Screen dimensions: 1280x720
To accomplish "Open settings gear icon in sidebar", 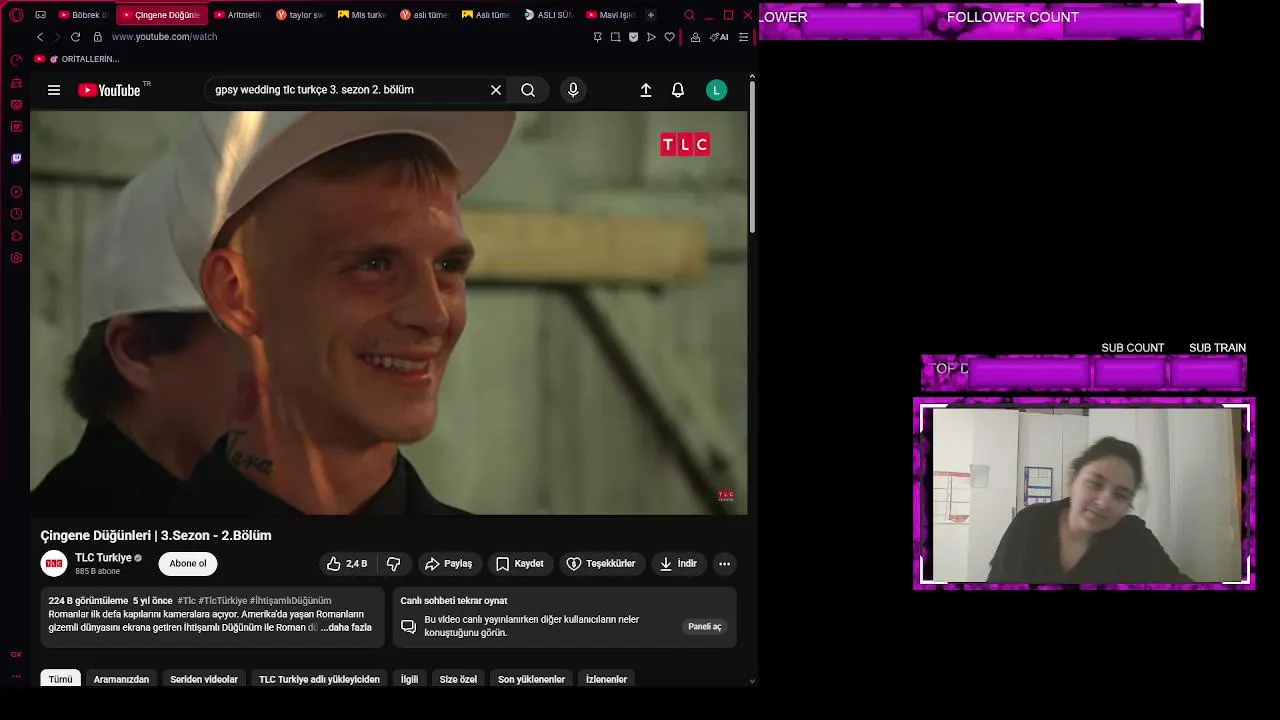I will [16, 258].
